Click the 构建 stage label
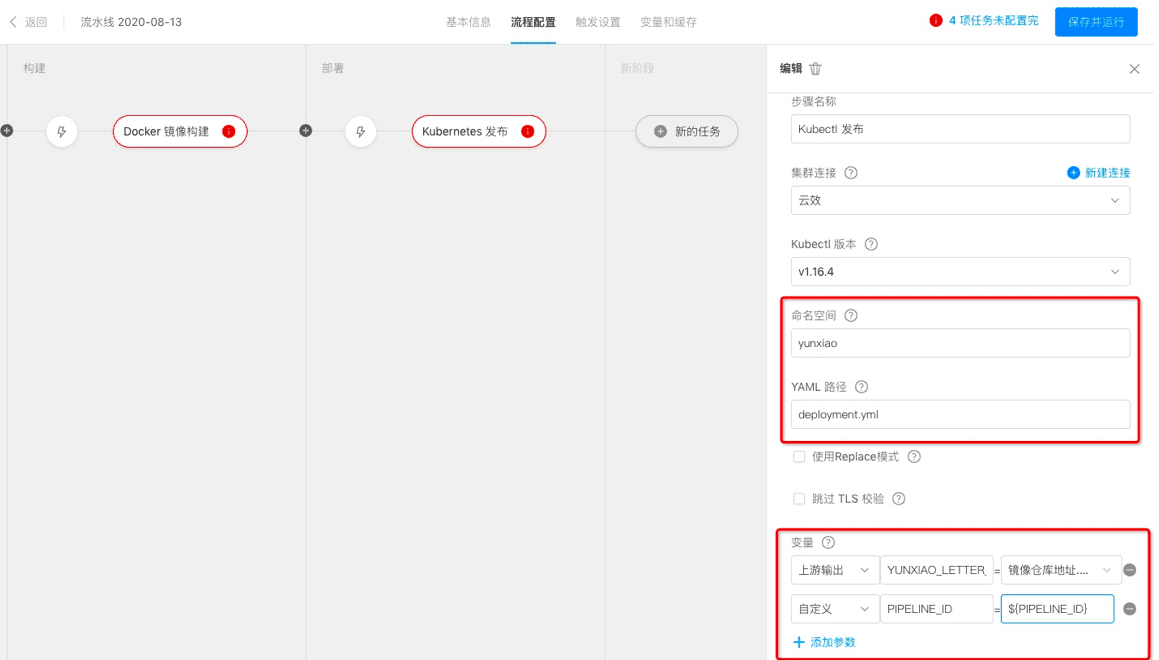 pyautogui.click(x=34, y=68)
